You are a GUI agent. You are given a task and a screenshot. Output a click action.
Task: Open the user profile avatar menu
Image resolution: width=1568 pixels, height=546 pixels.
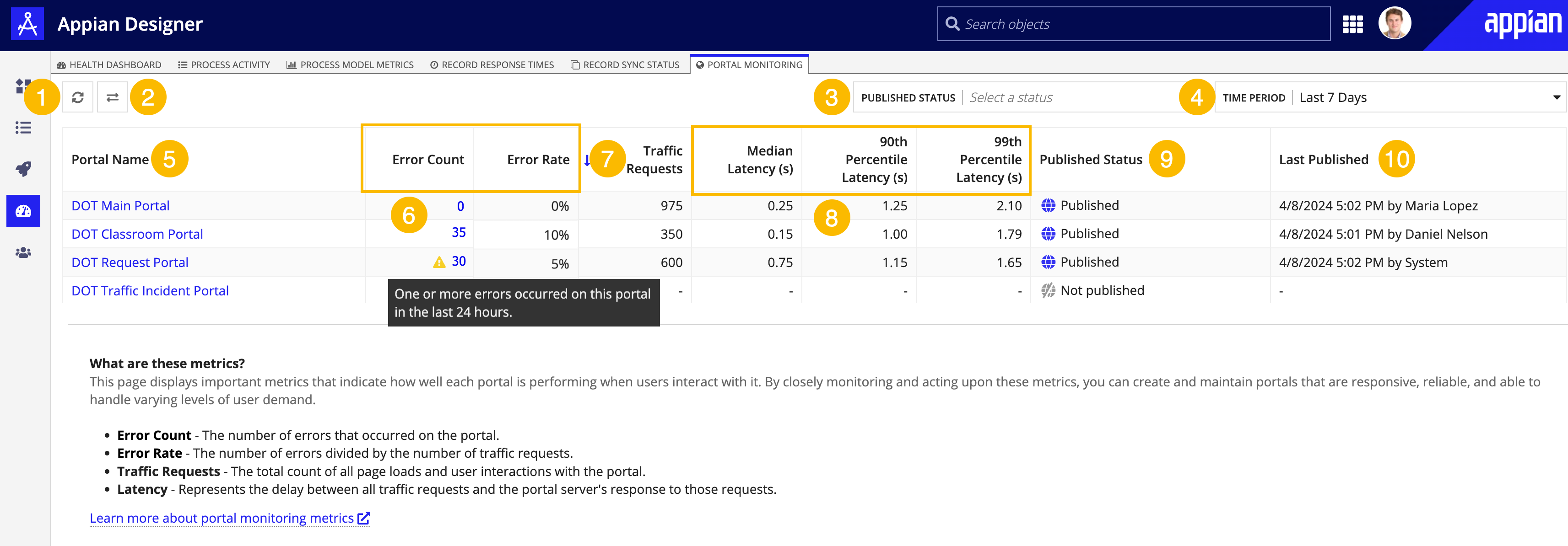pos(1395,24)
